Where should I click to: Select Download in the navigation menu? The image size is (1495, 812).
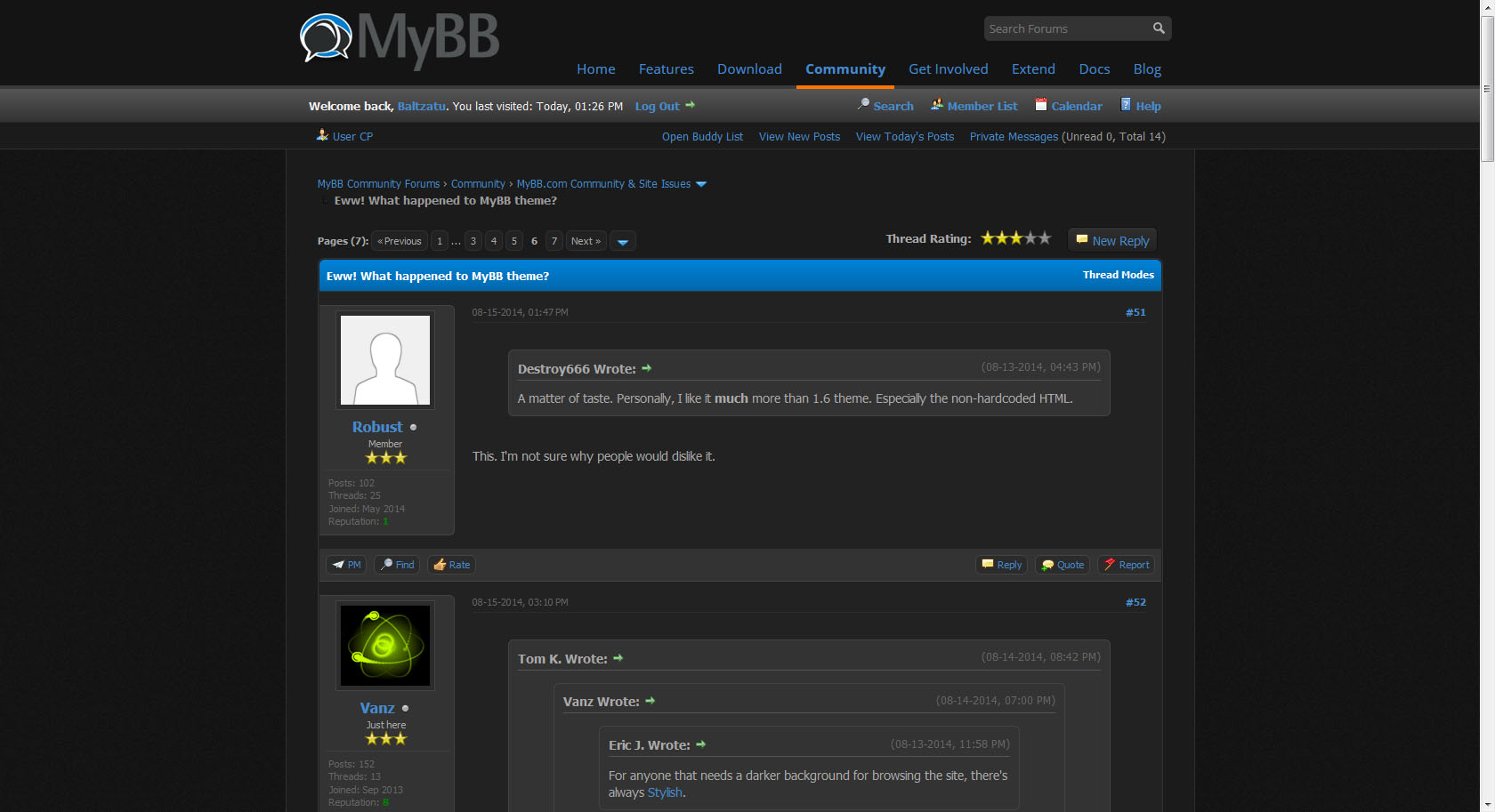click(x=748, y=68)
